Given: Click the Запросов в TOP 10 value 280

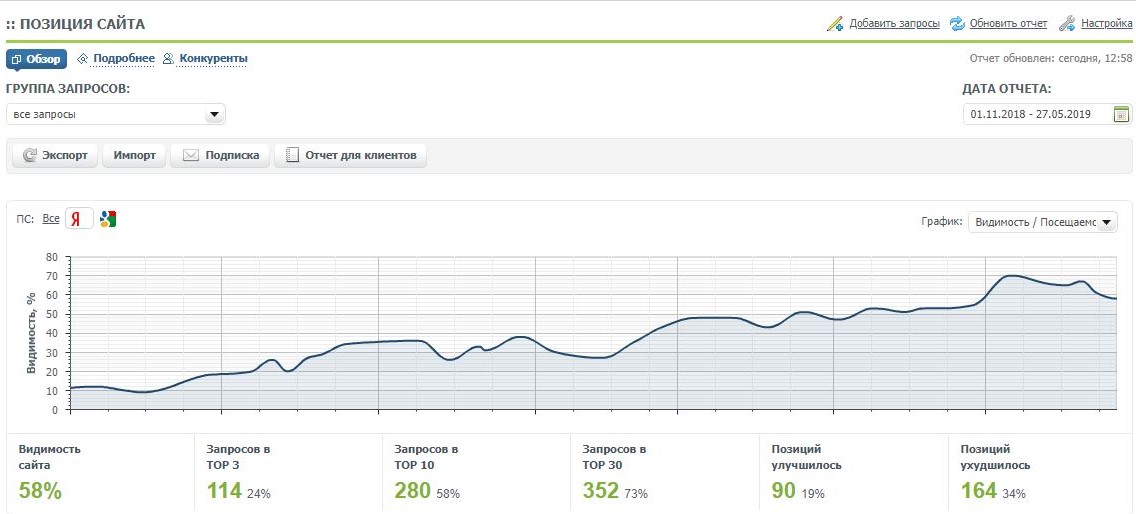Looking at the screenshot, I should click(x=413, y=491).
